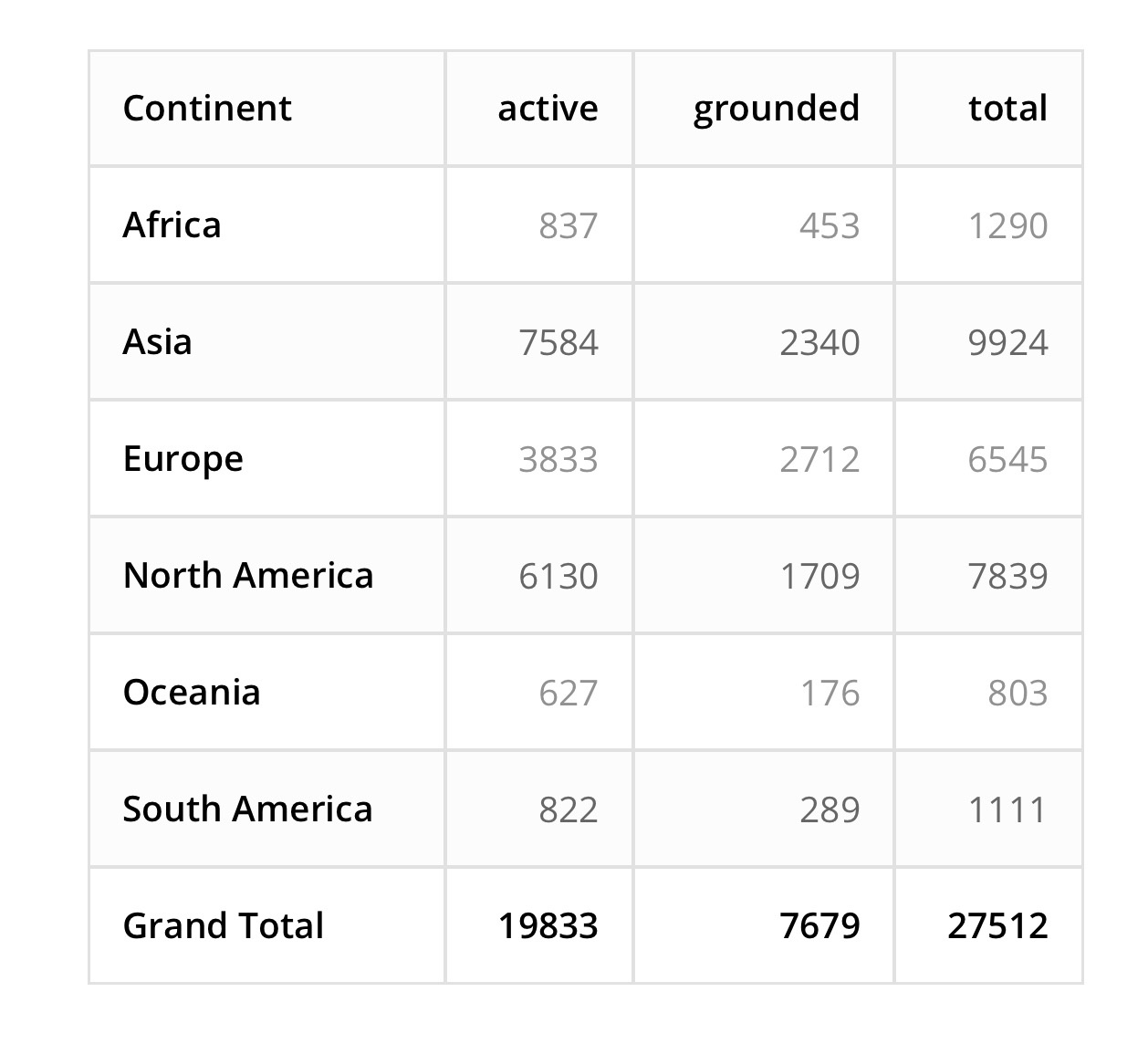
Task: Select the South America row label
Action: 247,809
